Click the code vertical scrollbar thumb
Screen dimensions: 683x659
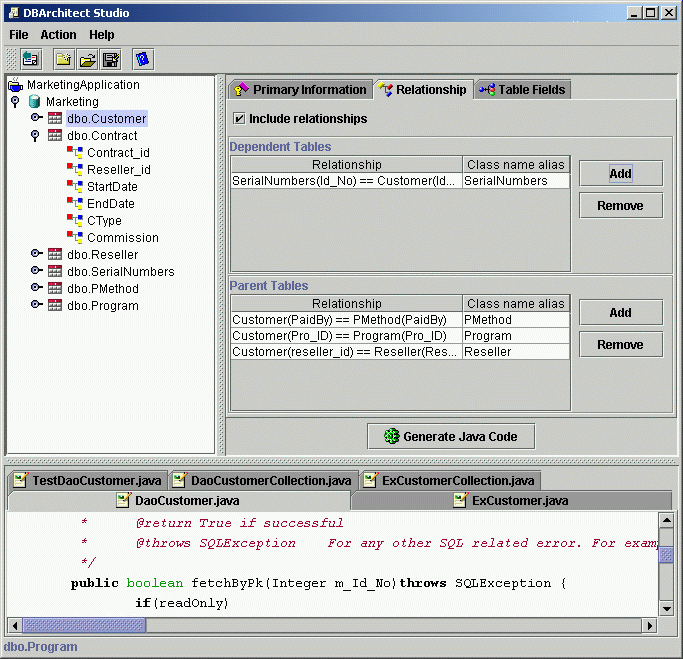coord(666,555)
